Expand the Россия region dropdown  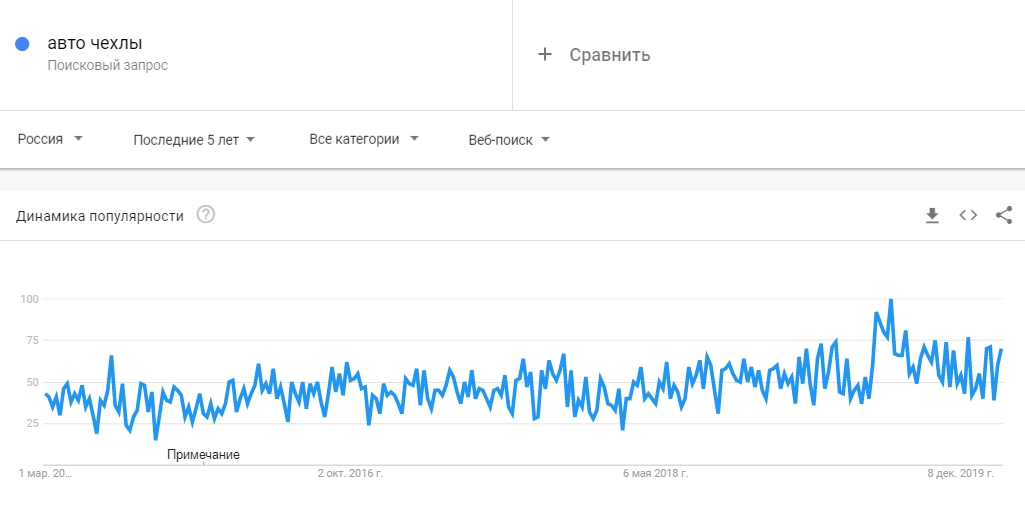[50, 139]
